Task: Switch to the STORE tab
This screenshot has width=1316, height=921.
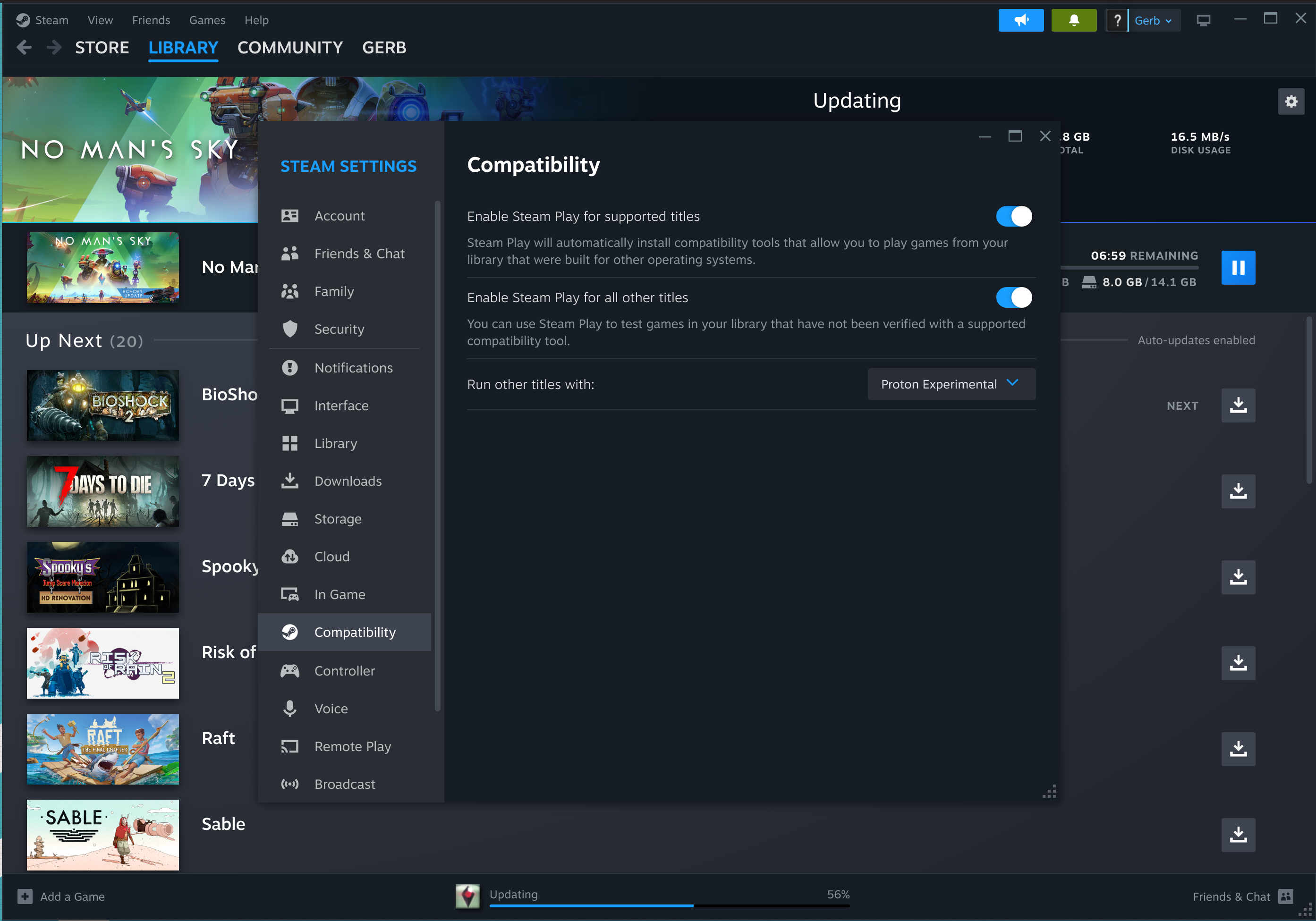Action: pyautogui.click(x=102, y=48)
